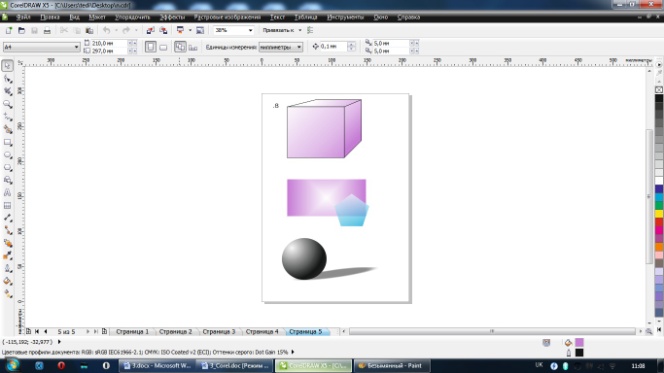Select the Rectangle tool in toolbox

coord(8,142)
